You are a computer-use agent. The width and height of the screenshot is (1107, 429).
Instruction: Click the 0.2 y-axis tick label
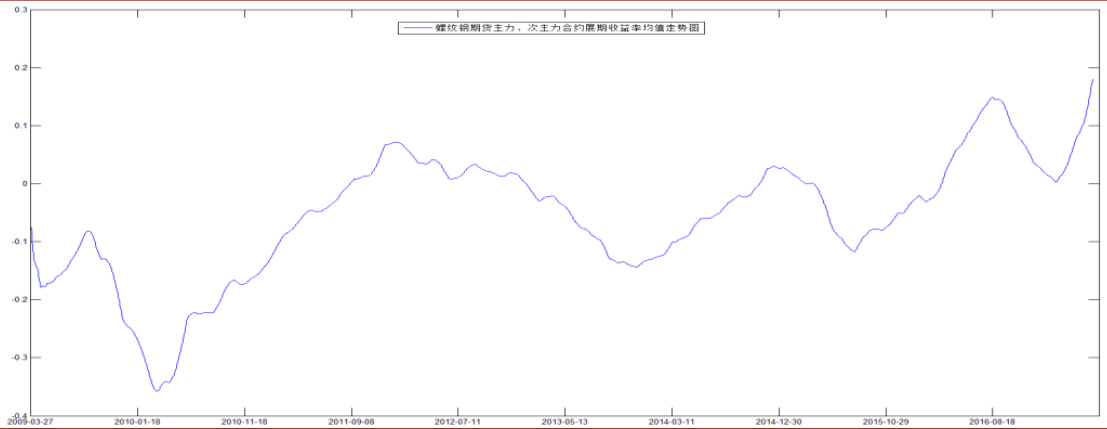(21, 68)
